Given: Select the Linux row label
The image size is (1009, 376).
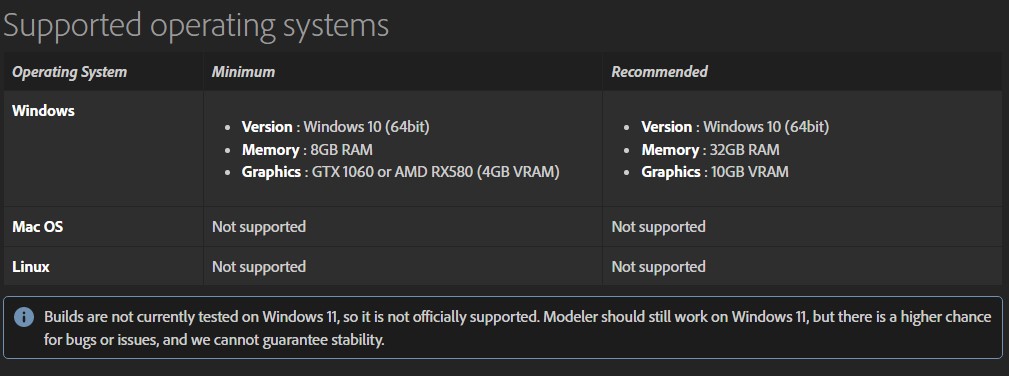Looking at the screenshot, I should [x=31, y=267].
